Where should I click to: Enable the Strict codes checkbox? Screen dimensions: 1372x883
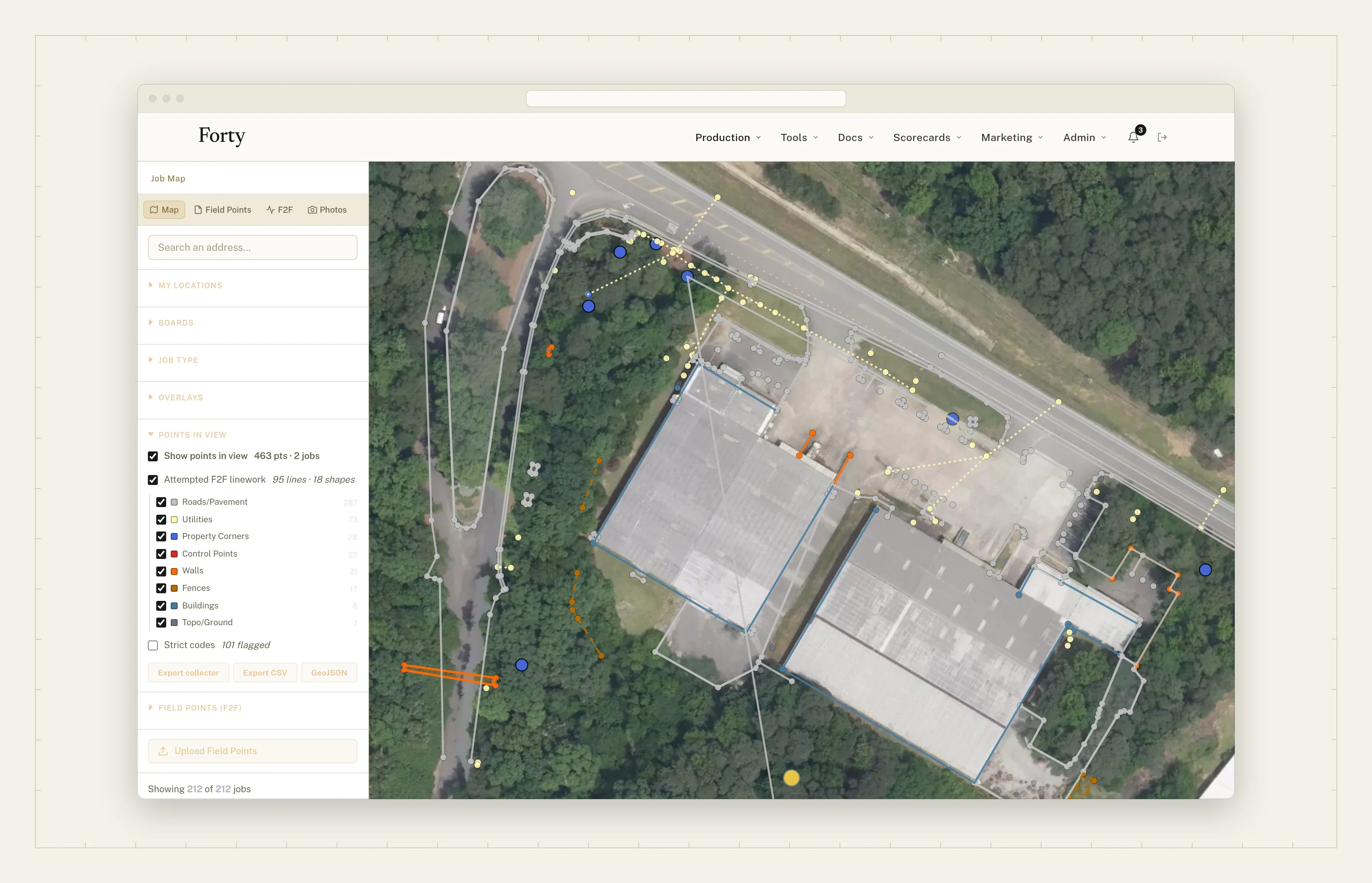coord(153,645)
